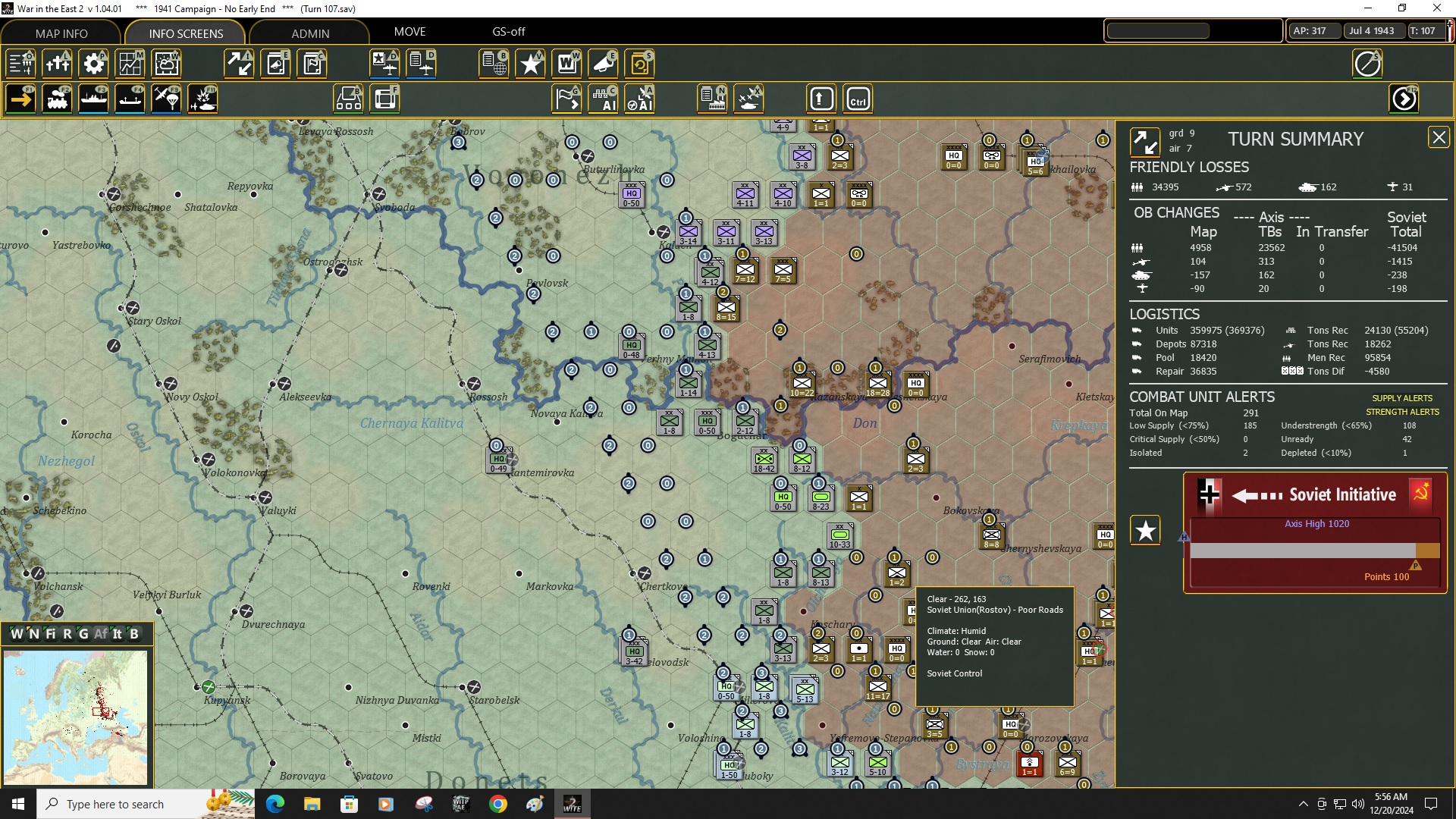1456x819 pixels.
Task: Expand the star button beside Soviet Initiative
Action: [1145, 530]
